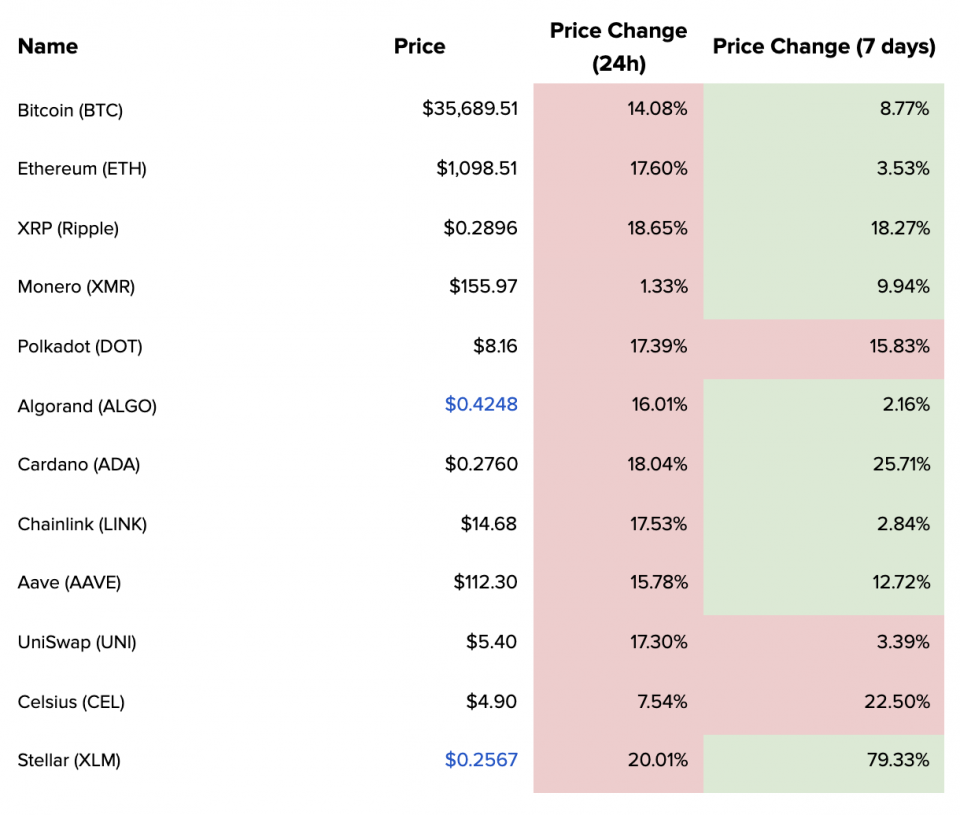
Task: Click Stellar's green 7-day change 79.33%
Action: pyautogui.click(x=897, y=760)
